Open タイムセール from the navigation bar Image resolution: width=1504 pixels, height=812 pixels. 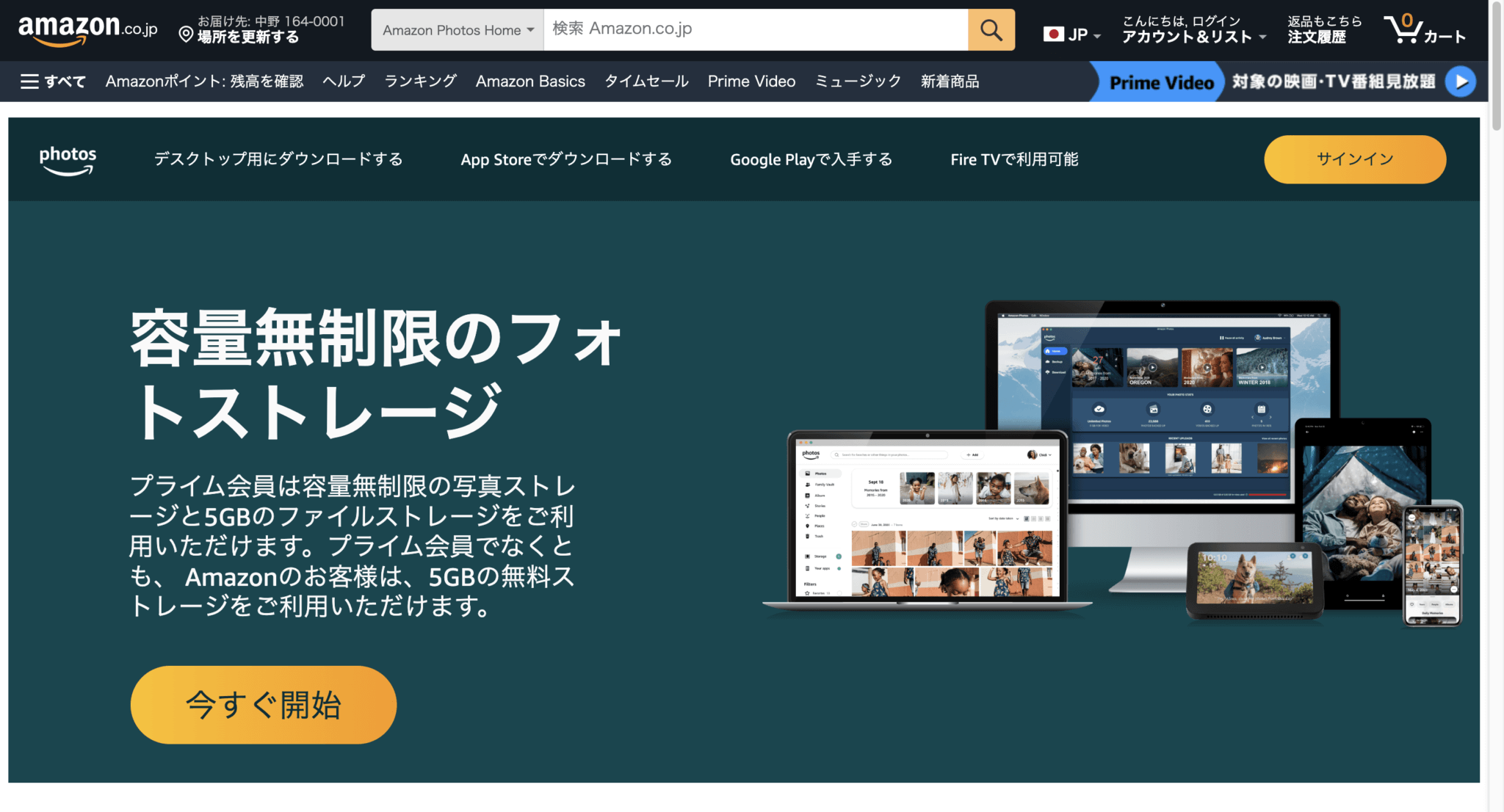(x=646, y=81)
